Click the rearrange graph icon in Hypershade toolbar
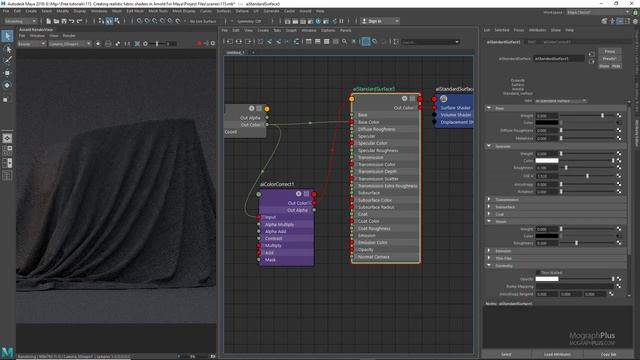This screenshot has height=360, width=640. point(296,42)
